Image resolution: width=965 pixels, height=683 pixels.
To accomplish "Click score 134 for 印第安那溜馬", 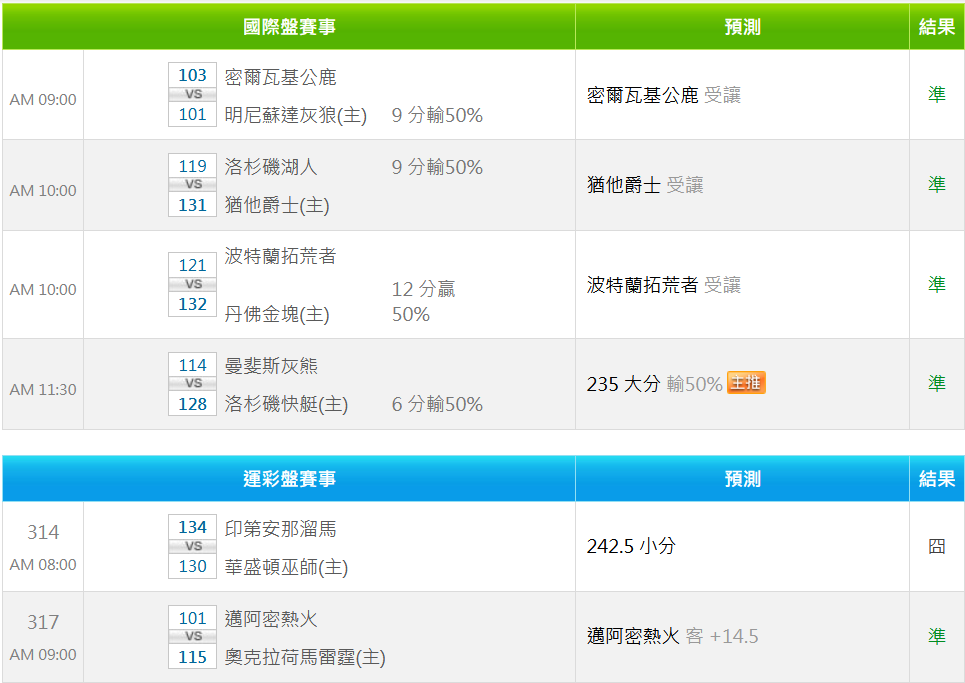I will click(x=193, y=527).
